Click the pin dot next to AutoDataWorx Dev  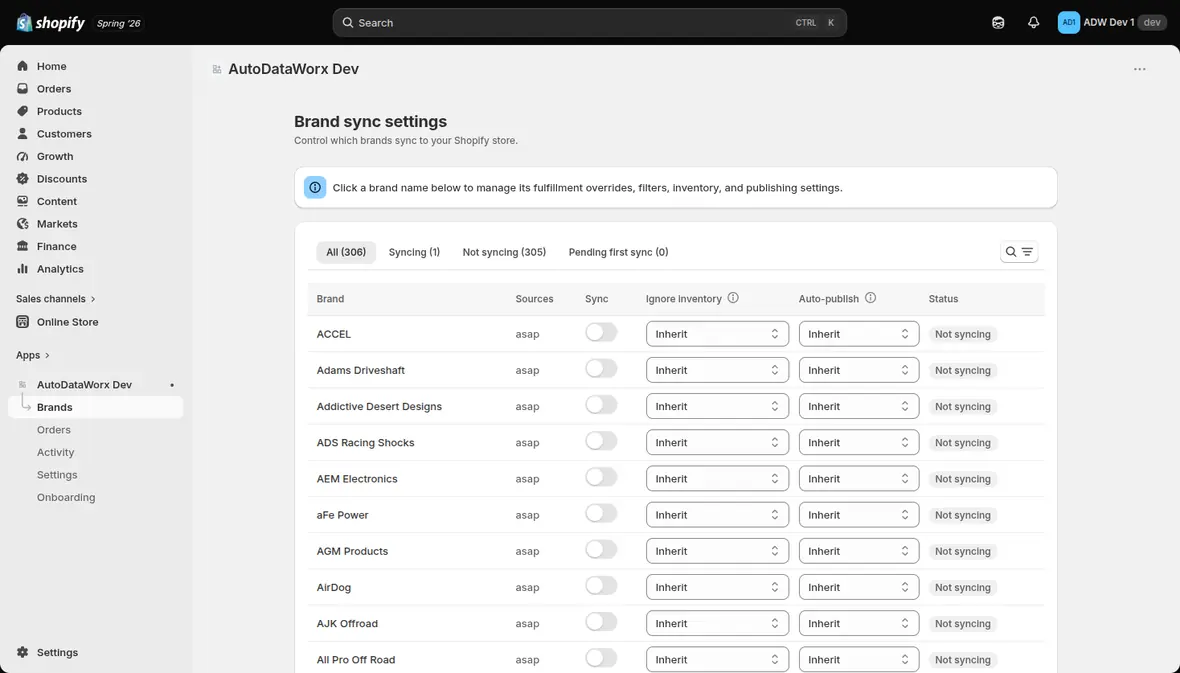pos(172,385)
